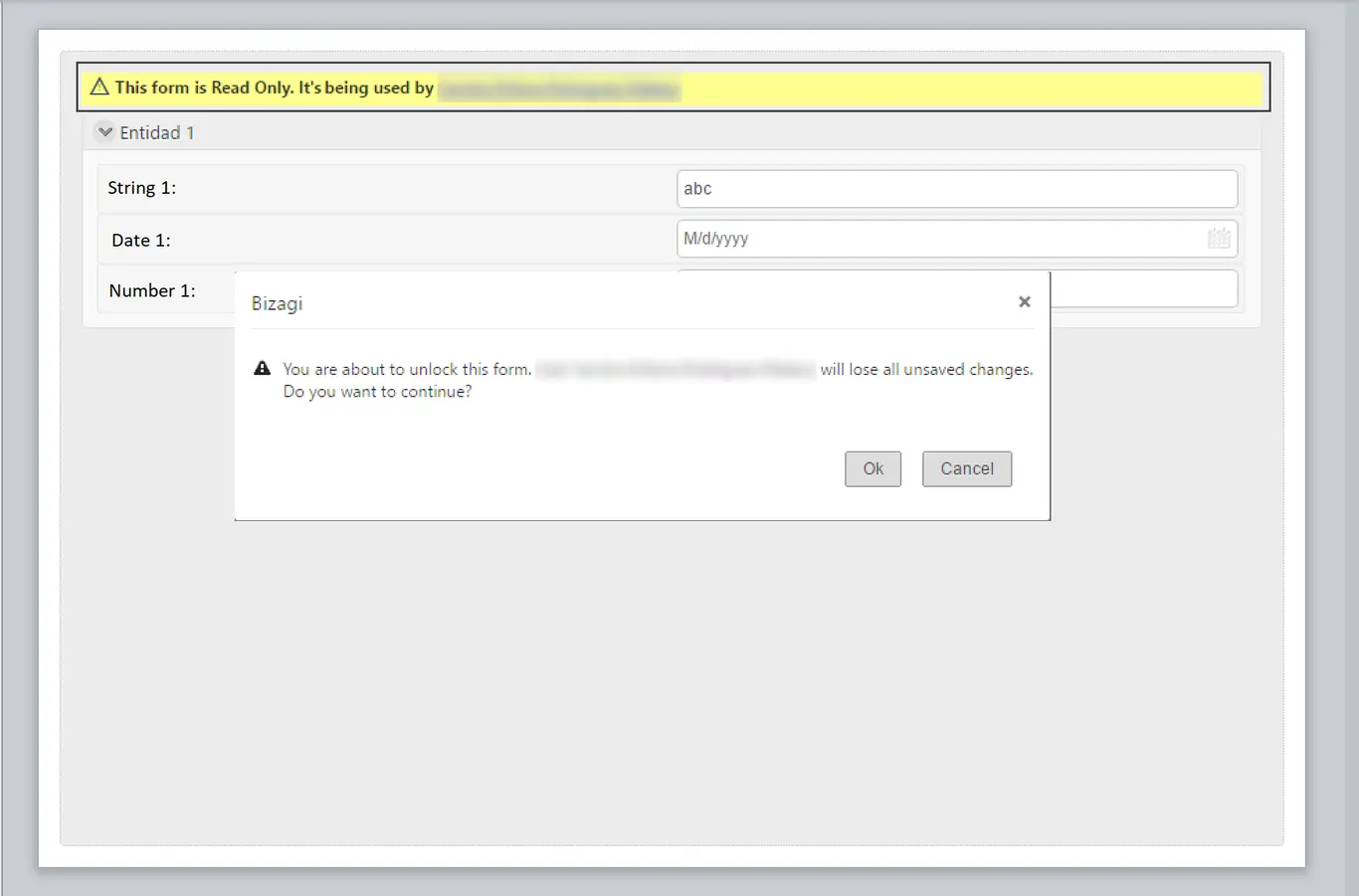Cancel the unlock form dialog

coord(966,468)
